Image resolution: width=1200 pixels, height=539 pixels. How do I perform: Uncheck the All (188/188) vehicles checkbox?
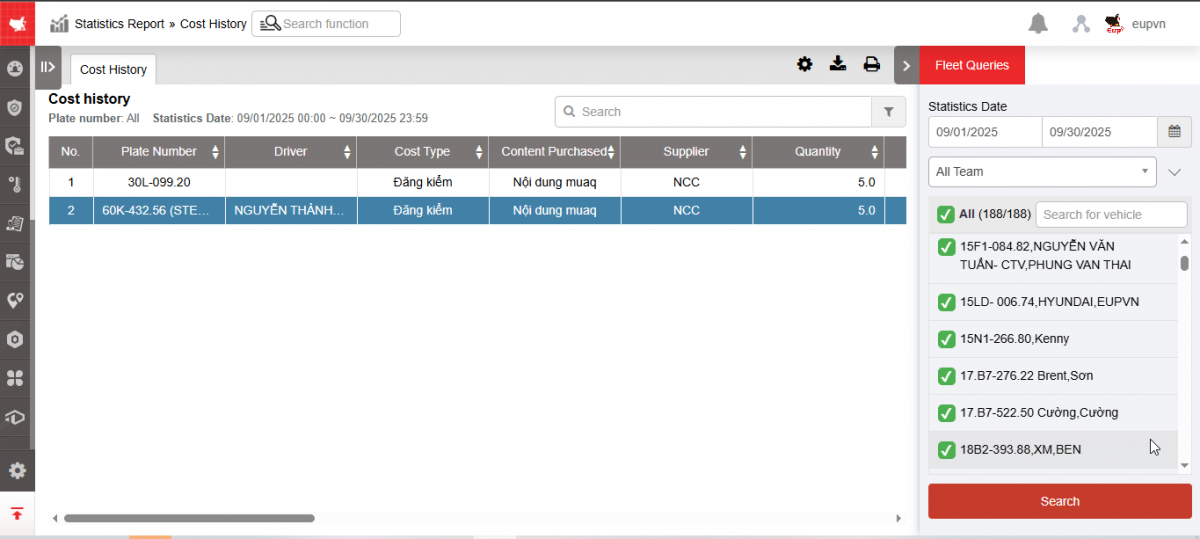[945, 214]
